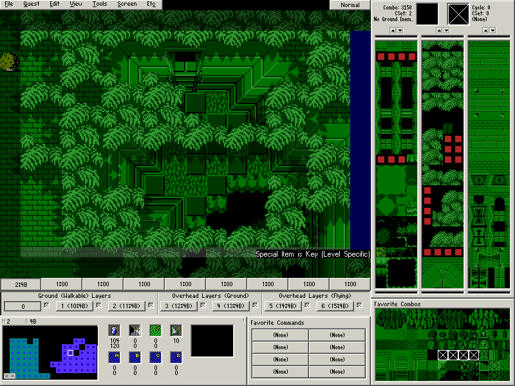Screen dimensions: 515x386
Task: Click the highlighted current screen on the minimap
Action: tap(70, 353)
